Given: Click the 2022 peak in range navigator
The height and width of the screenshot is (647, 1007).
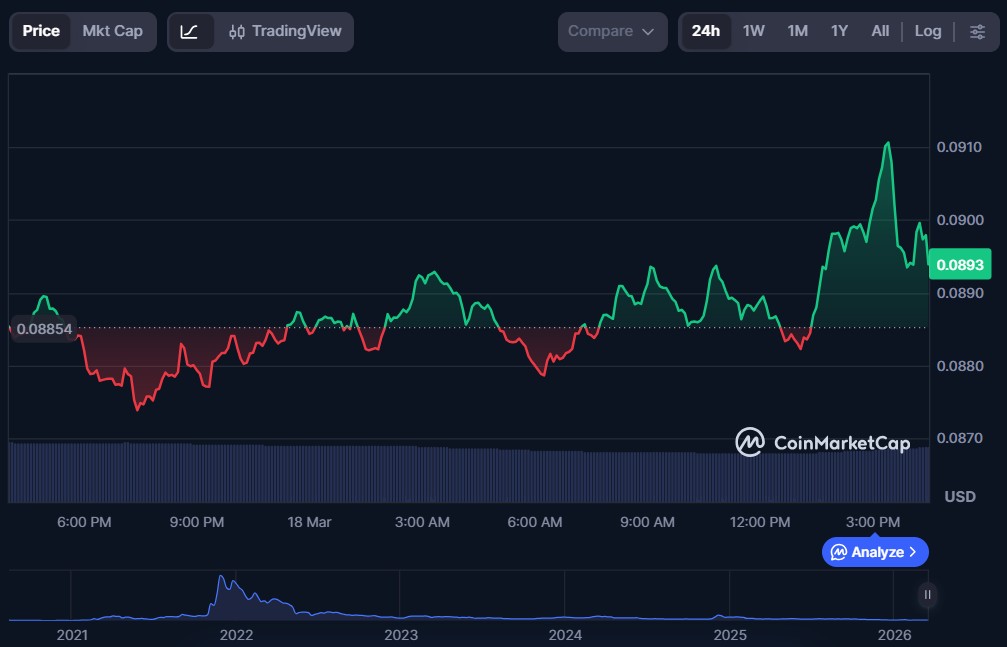Looking at the screenshot, I should 222,580.
